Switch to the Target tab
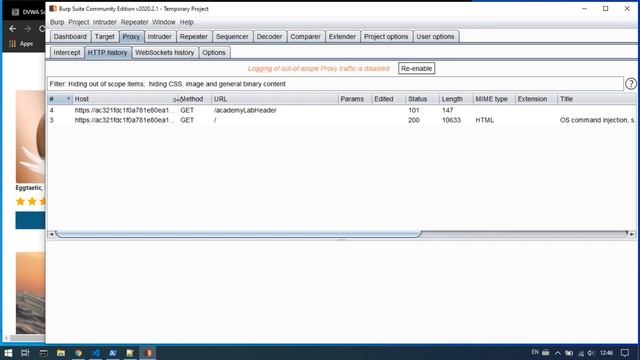Screen dimensions: 640x360 [x=104, y=37]
